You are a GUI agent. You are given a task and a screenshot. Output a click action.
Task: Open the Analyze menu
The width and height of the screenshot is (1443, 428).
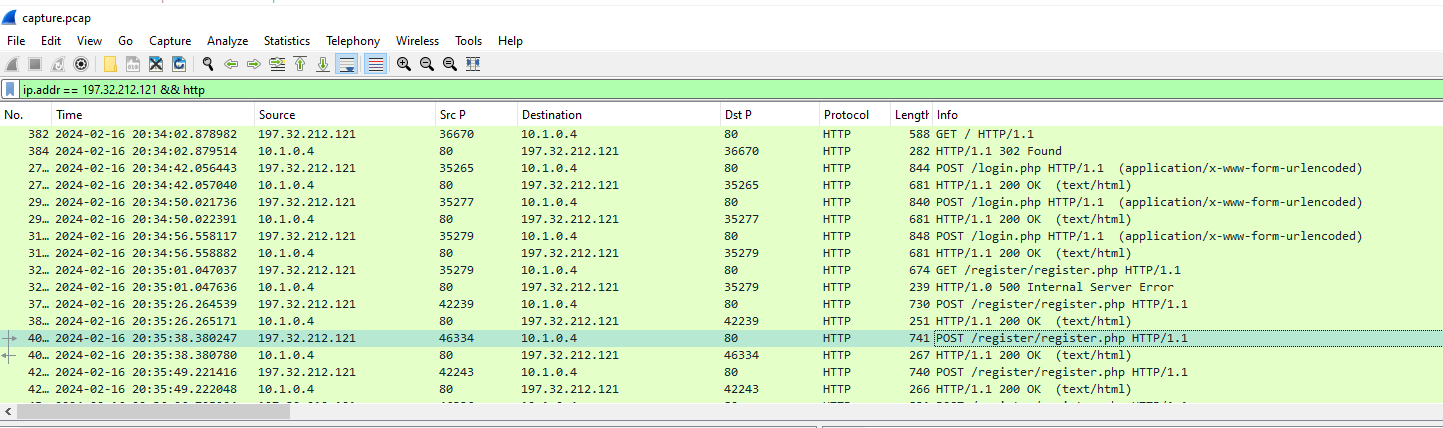227,41
